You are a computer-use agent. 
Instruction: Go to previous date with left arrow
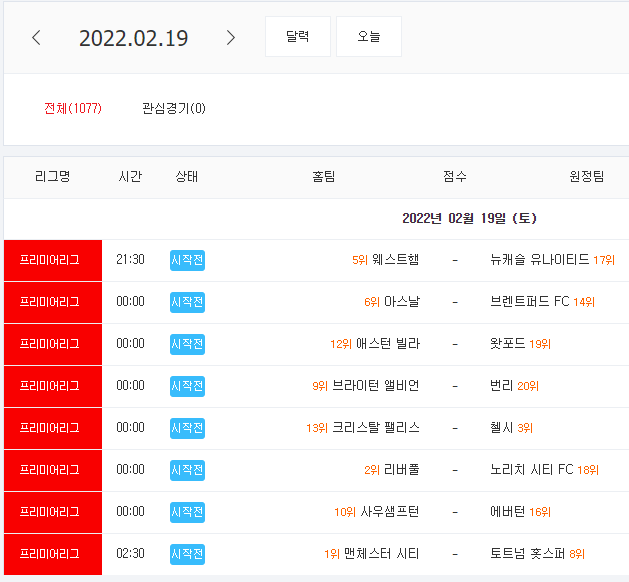click(x=36, y=38)
